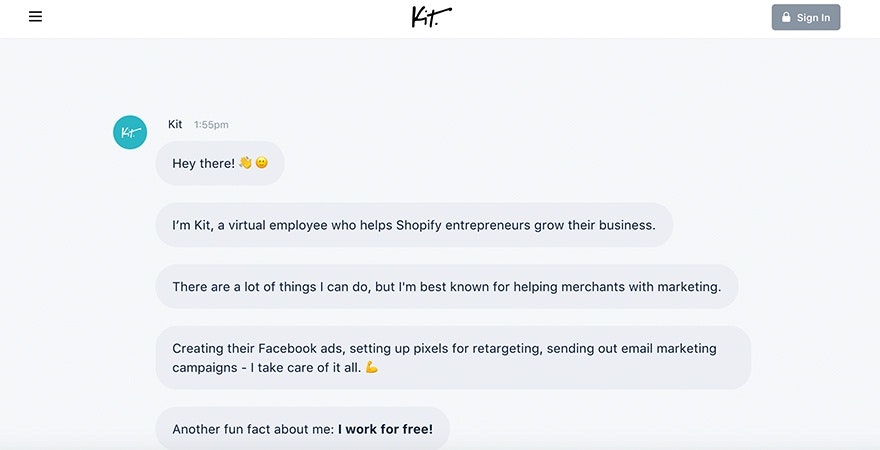Click the flexed bicep emoji
Screen dimensions: 880x450
[372, 367]
